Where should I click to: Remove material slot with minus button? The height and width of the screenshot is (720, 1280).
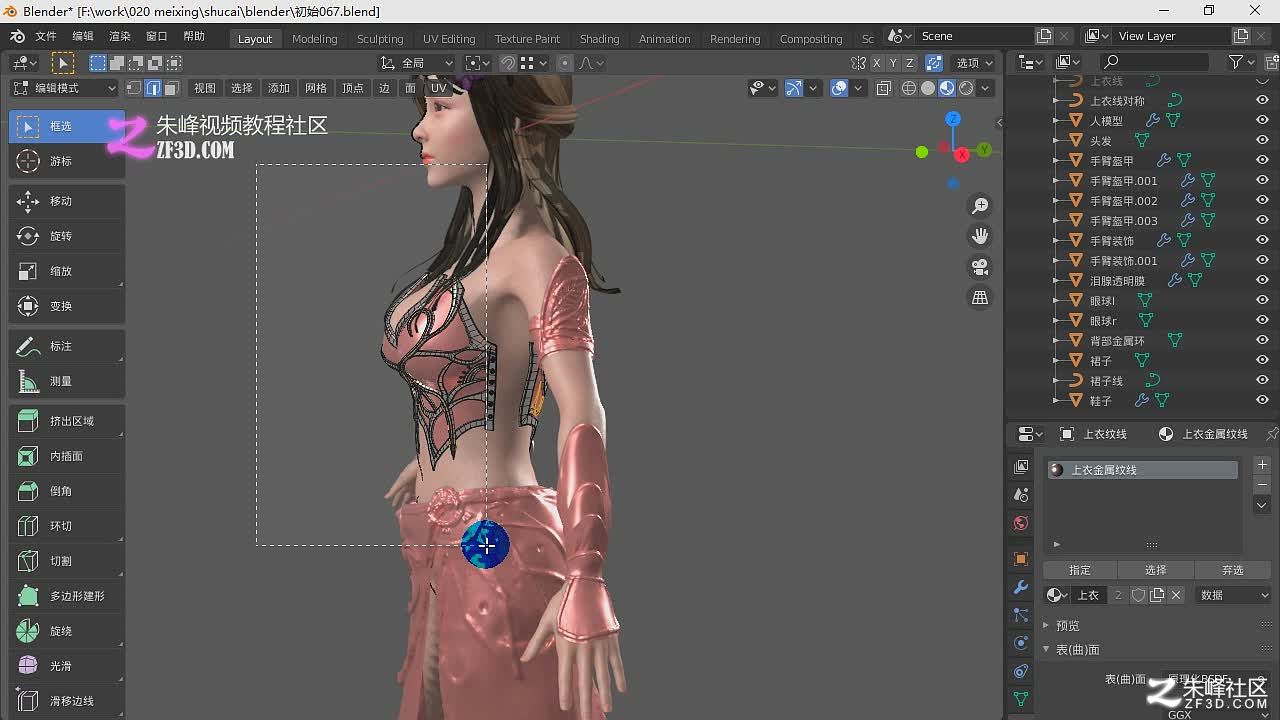(x=1262, y=485)
